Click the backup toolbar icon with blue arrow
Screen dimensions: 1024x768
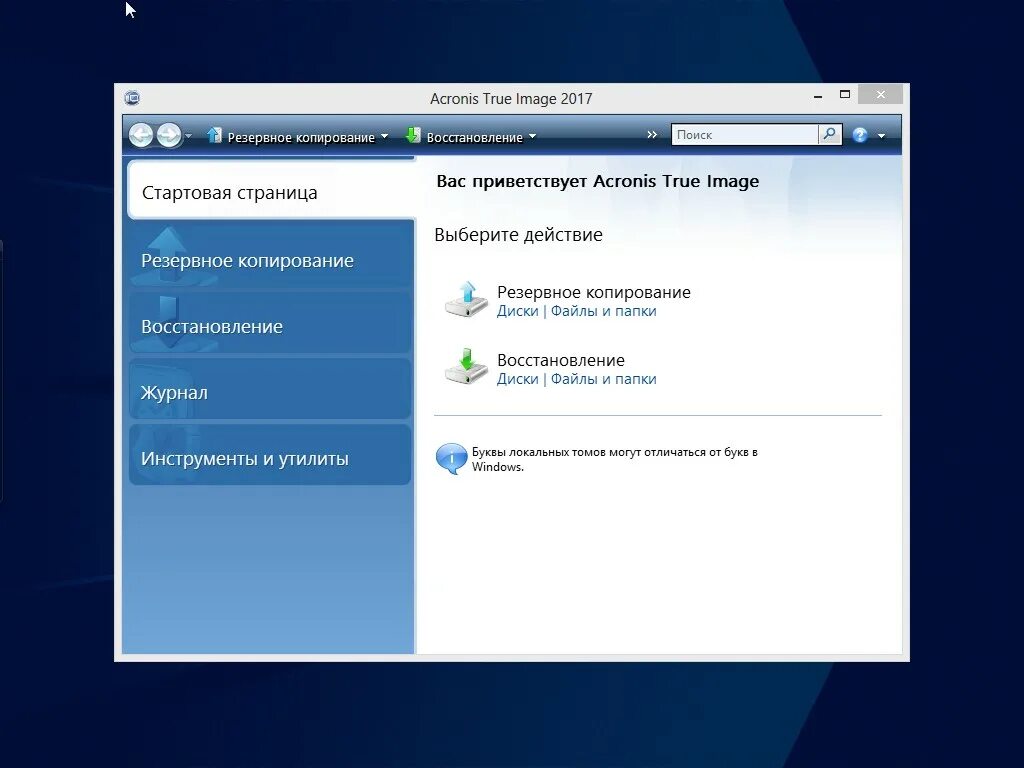tap(214, 135)
